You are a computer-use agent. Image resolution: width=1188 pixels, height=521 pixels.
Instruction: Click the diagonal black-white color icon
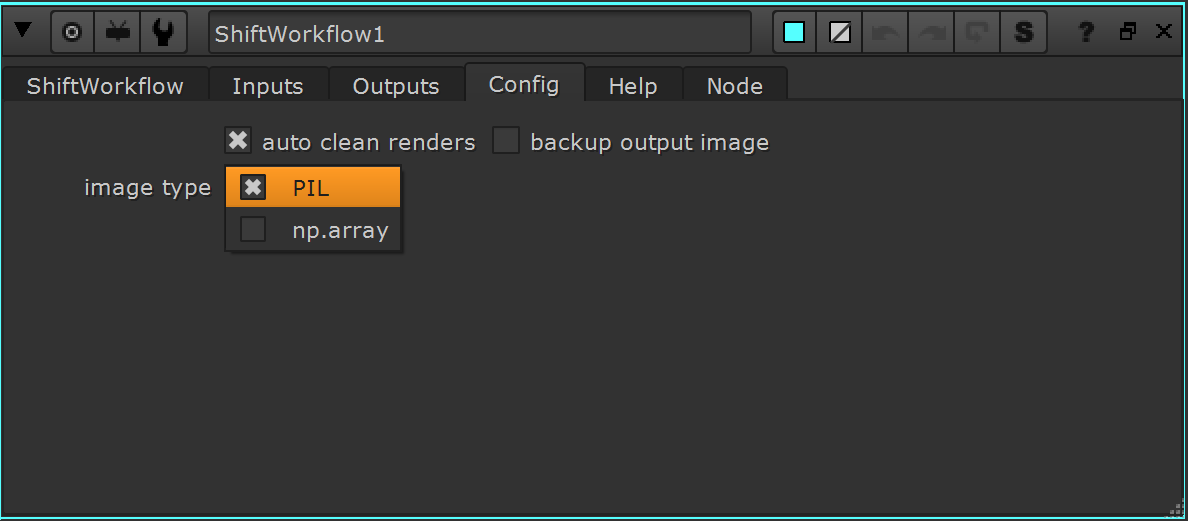pos(840,32)
